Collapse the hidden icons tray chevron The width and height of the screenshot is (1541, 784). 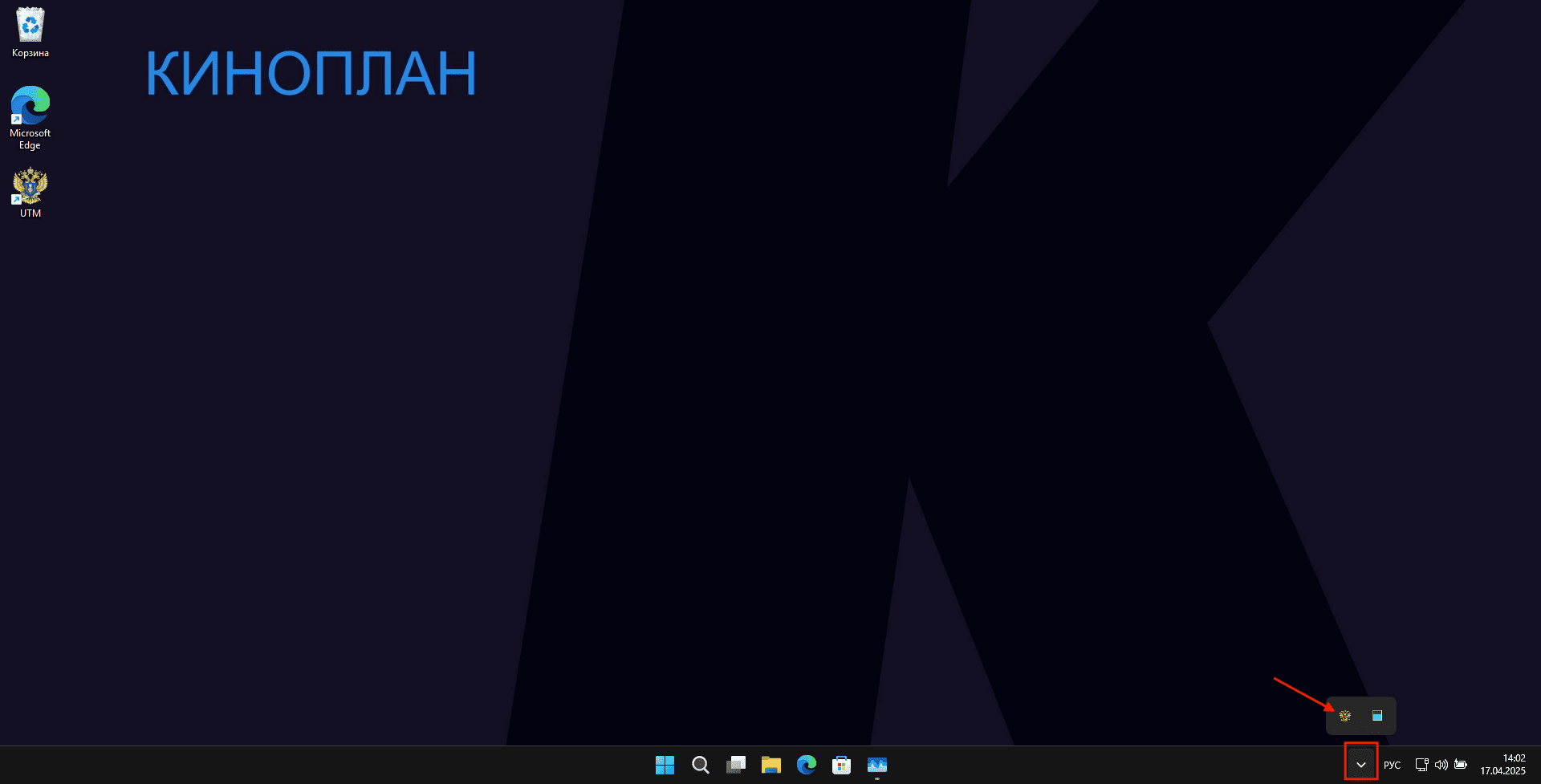pyautogui.click(x=1361, y=765)
